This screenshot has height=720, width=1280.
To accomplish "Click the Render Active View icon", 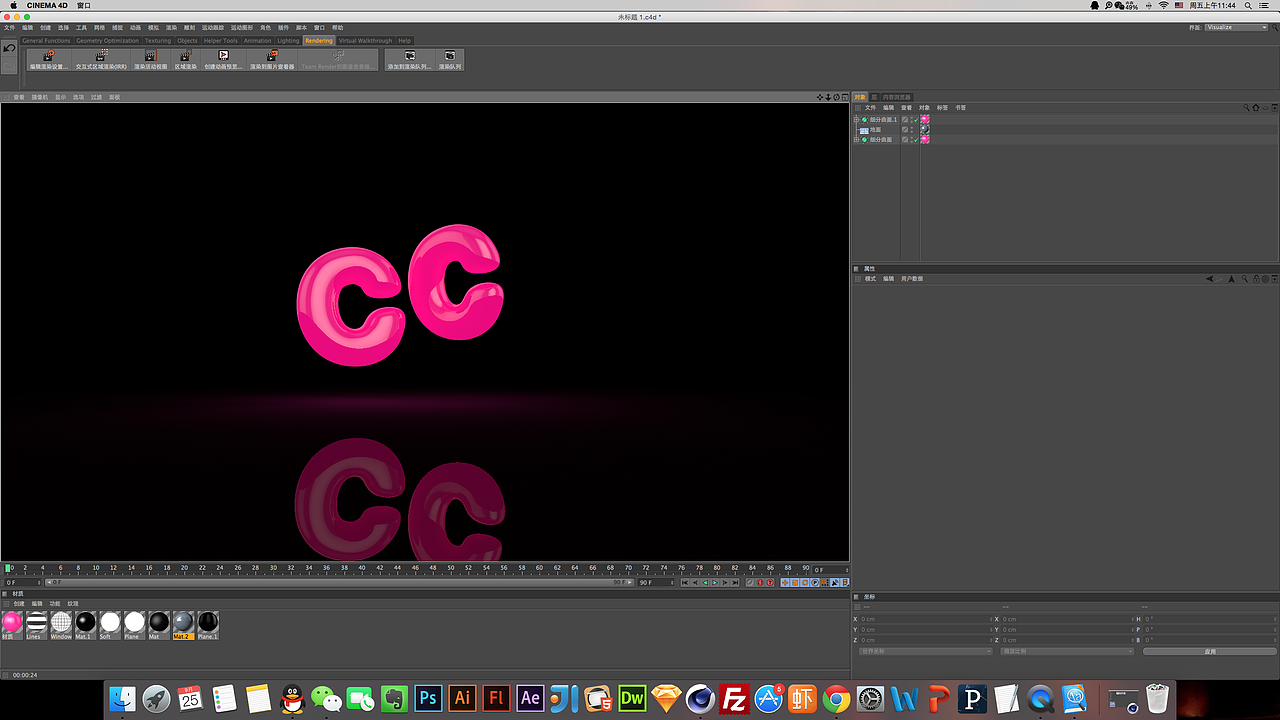I will click(x=151, y=60).
